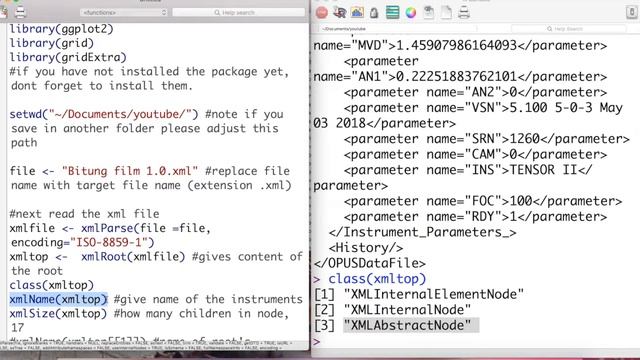The height and width of the screenshot is (360, 640).
Task: Click the setwd("~/Documents/youtube/") statement
Action: coord(104,114)
